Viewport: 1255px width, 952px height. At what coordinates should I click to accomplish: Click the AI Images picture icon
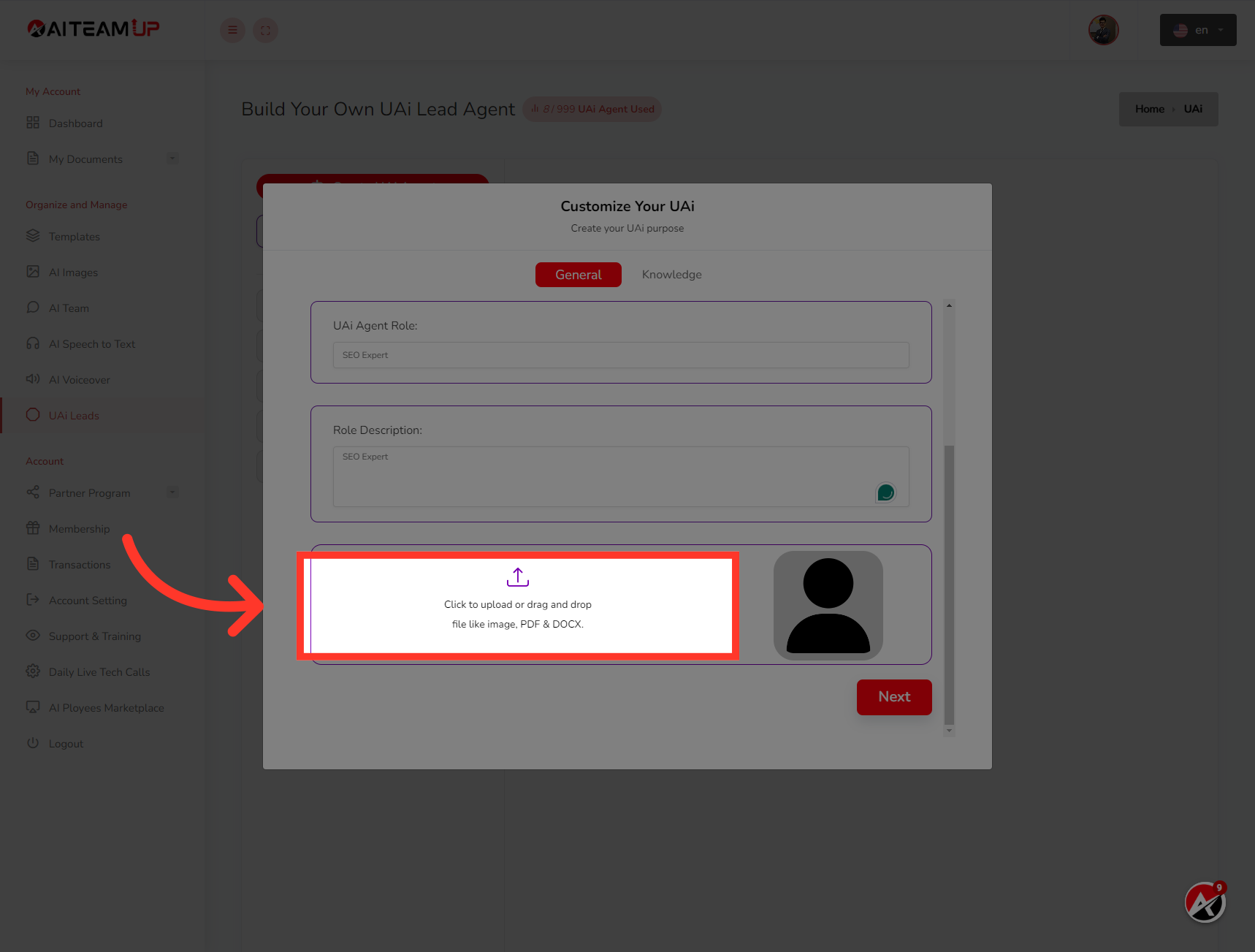(33, 272)
